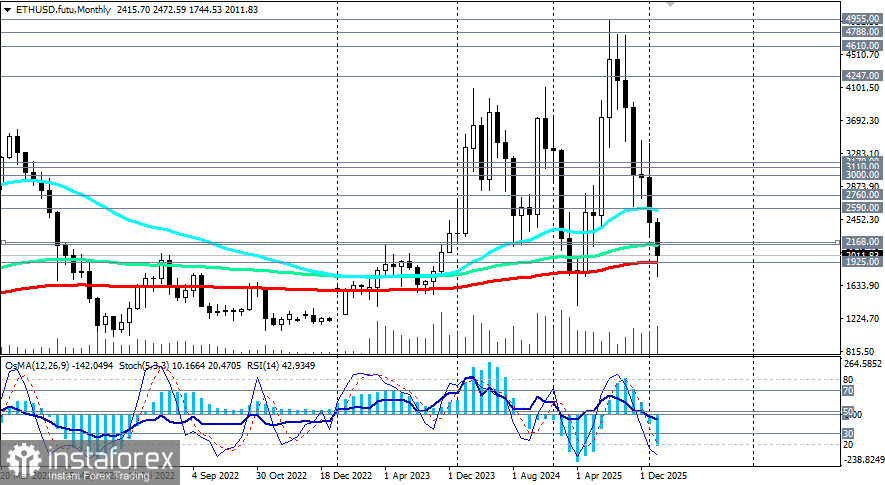
Task: Click the 30 Oct 2022 date label
Action: (282, 475)
